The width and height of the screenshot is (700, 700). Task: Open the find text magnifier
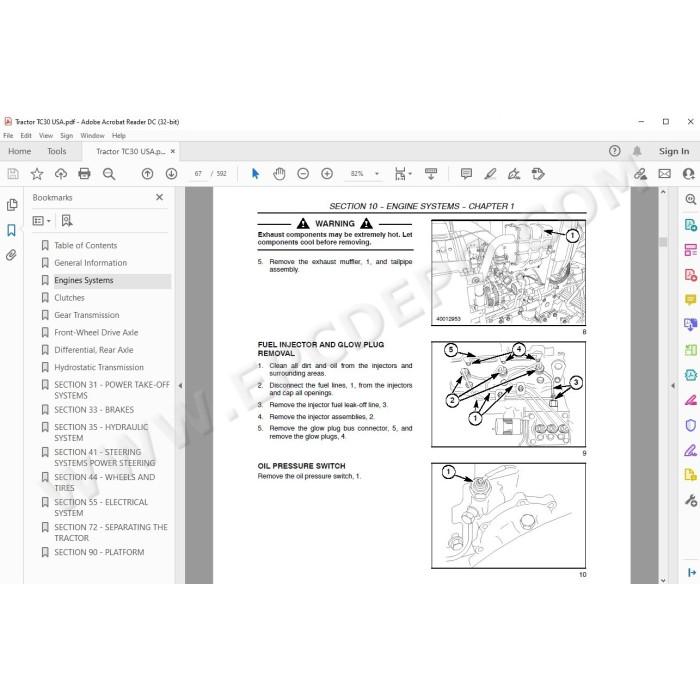[109, 174]
